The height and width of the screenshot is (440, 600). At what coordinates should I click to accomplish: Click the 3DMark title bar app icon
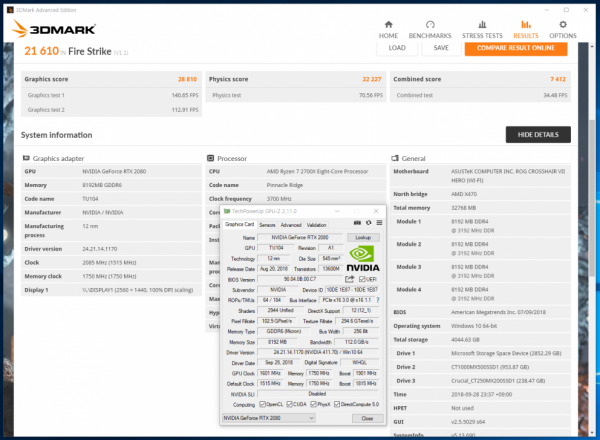[10, 10]
